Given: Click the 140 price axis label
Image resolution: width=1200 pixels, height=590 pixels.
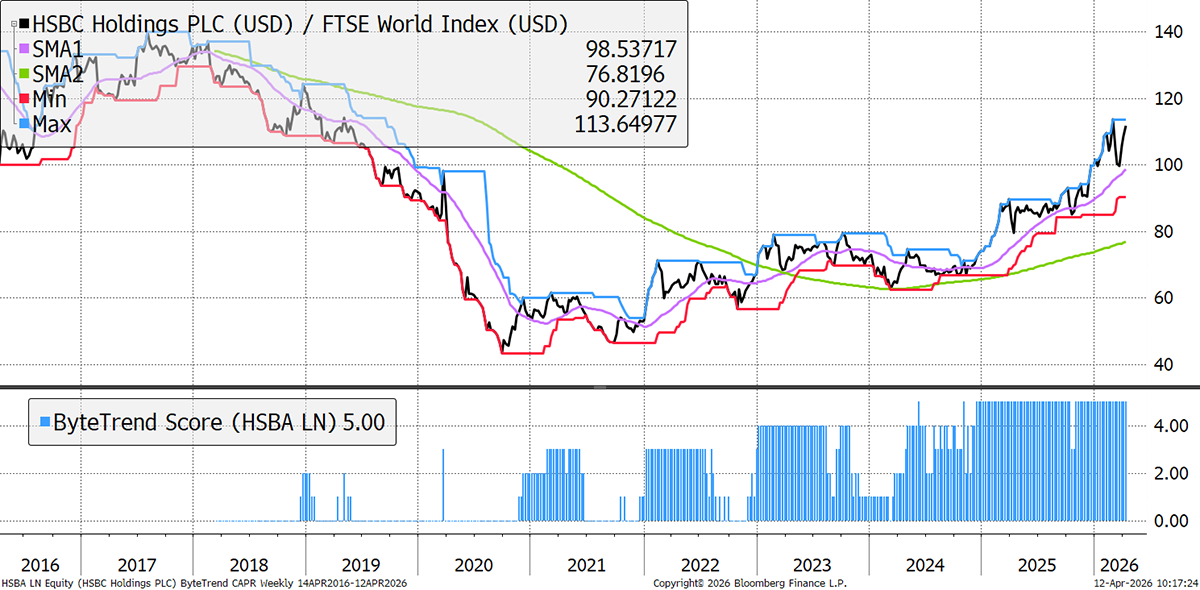Looking at the screenshot, I should click(1168, 32).
